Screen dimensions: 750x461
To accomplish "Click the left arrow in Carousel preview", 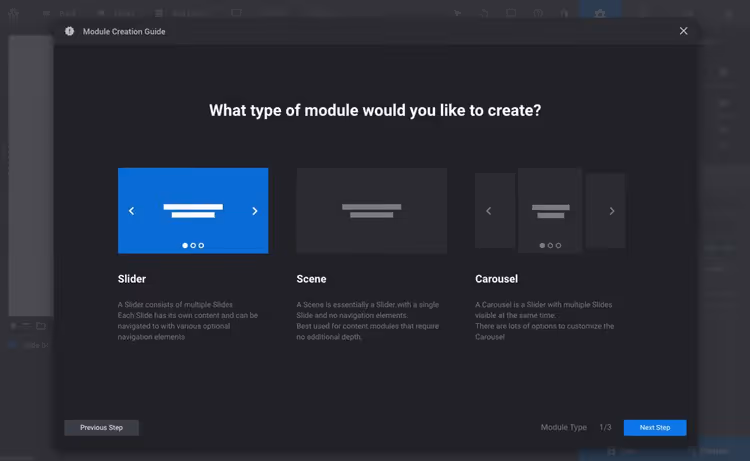I will pyautogui.click(x=488, y=211).
